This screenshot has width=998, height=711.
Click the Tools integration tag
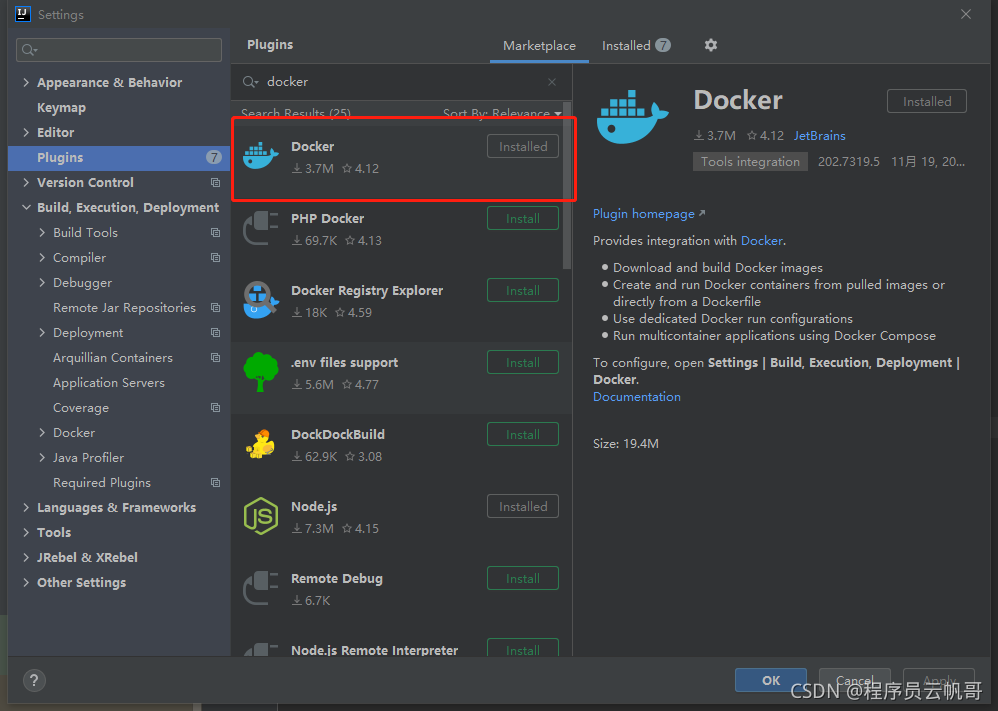click(750, 162)
